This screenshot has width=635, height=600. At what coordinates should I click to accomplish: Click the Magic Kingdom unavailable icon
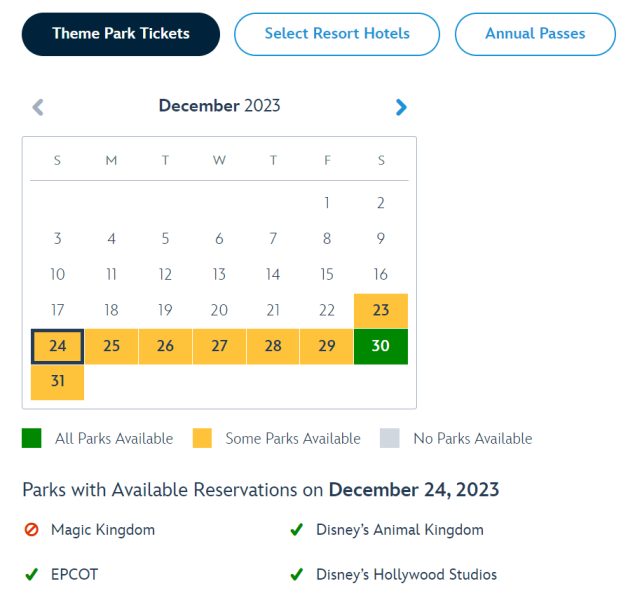pyautogui.click(x=32, y=530)
